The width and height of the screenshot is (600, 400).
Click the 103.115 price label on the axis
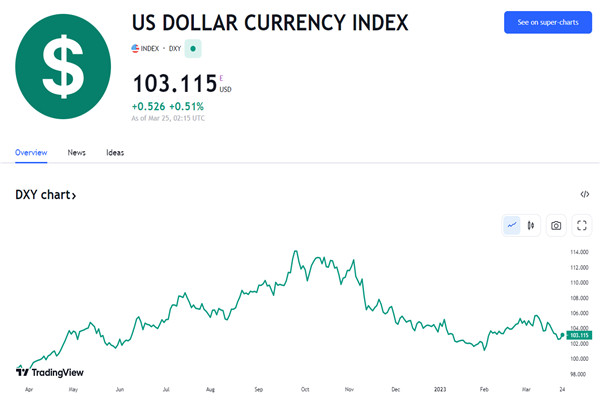[579, 335]
